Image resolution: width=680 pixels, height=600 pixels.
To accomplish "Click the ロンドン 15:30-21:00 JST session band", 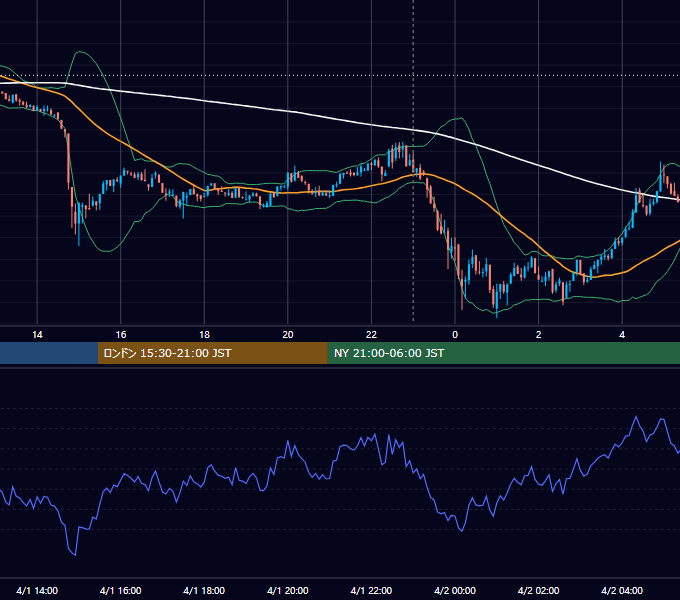I will pyautogui.click(x=212, y=353).
